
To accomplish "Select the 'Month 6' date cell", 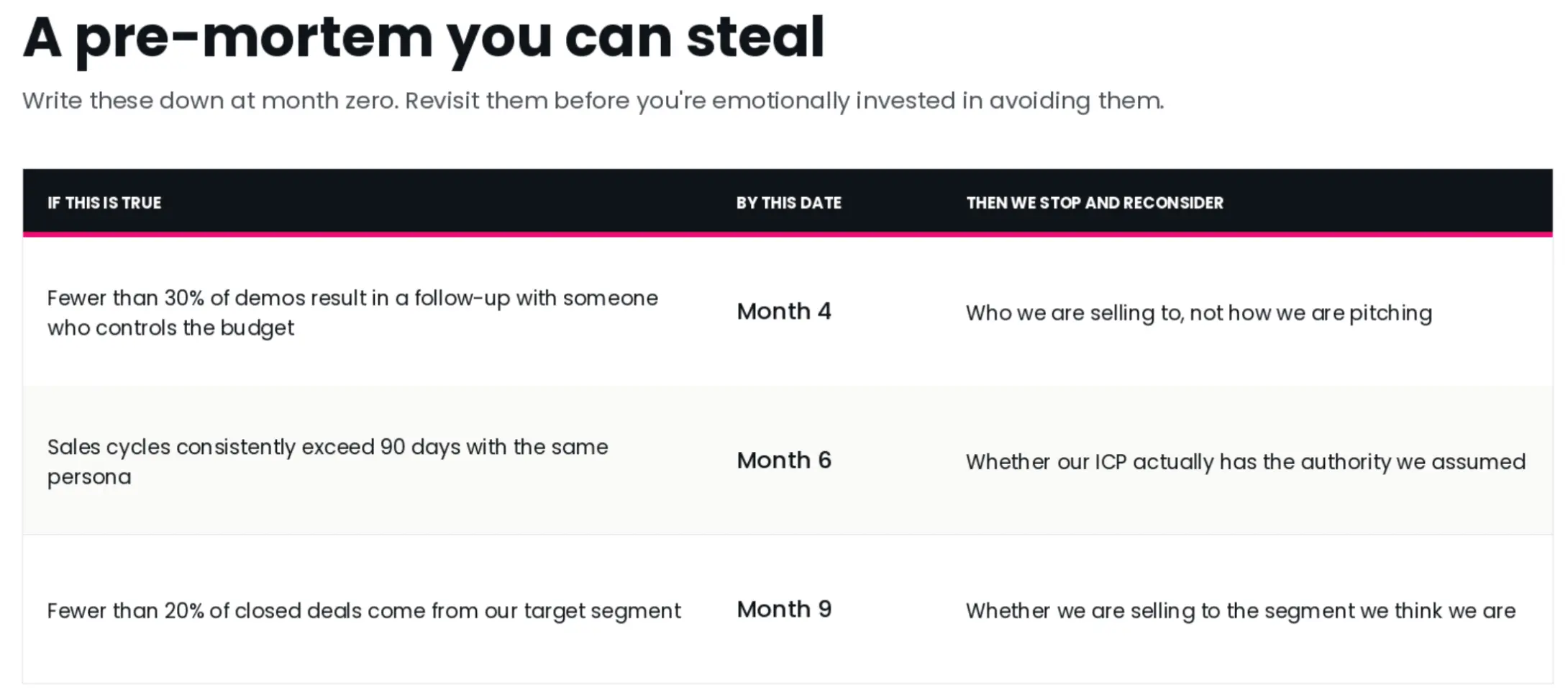I will pyautogui.click(x=784, y=461).
